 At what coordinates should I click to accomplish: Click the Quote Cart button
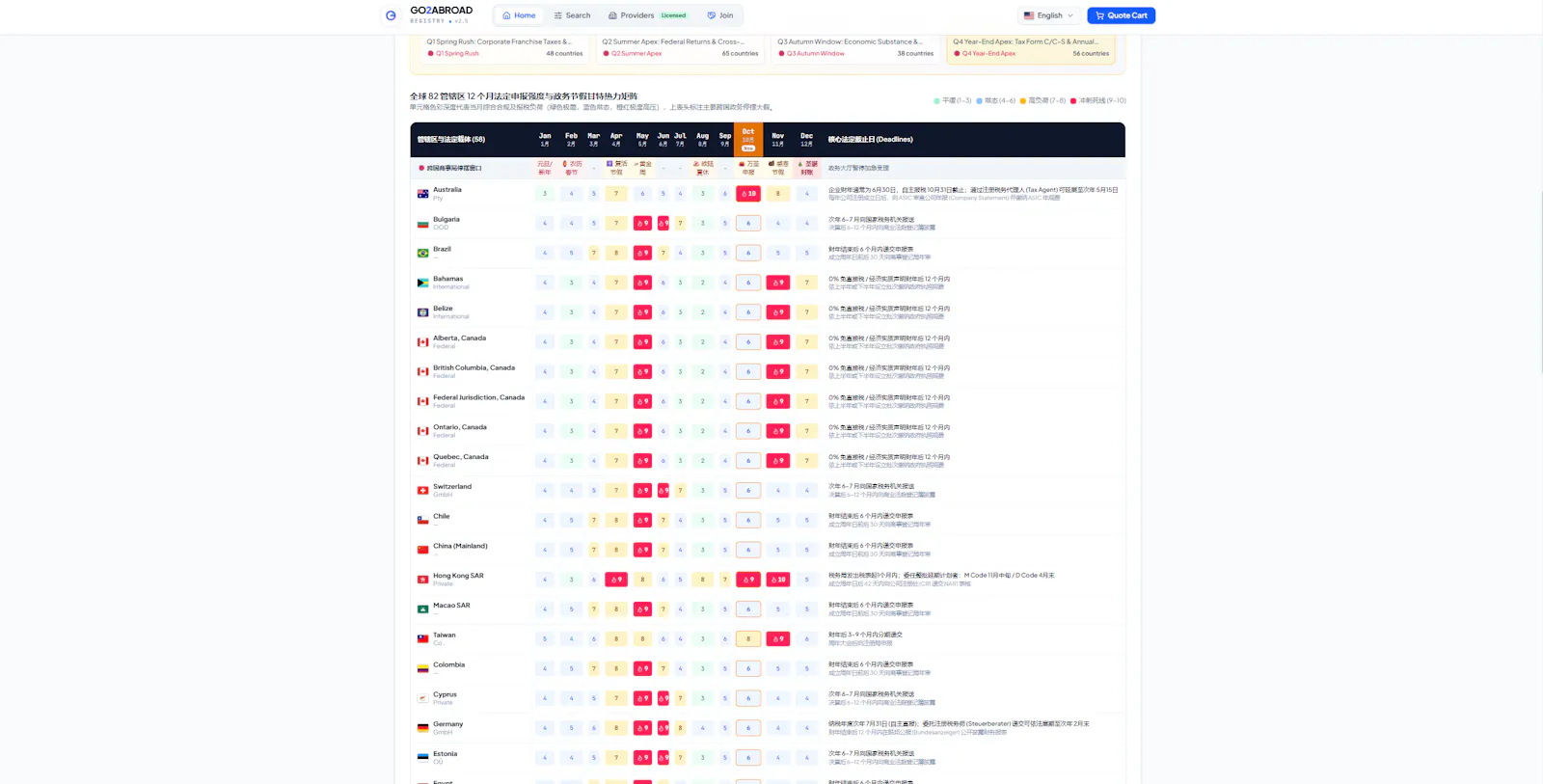[x=1121, y=15]
